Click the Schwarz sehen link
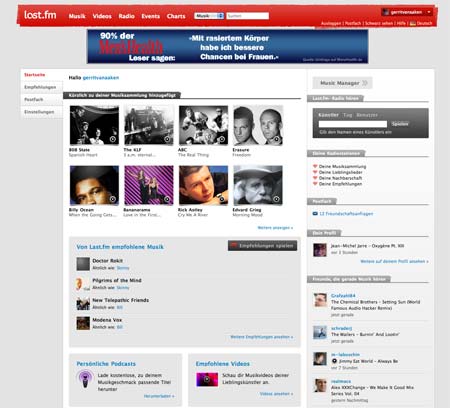The image size is (450, 408). 379,23
